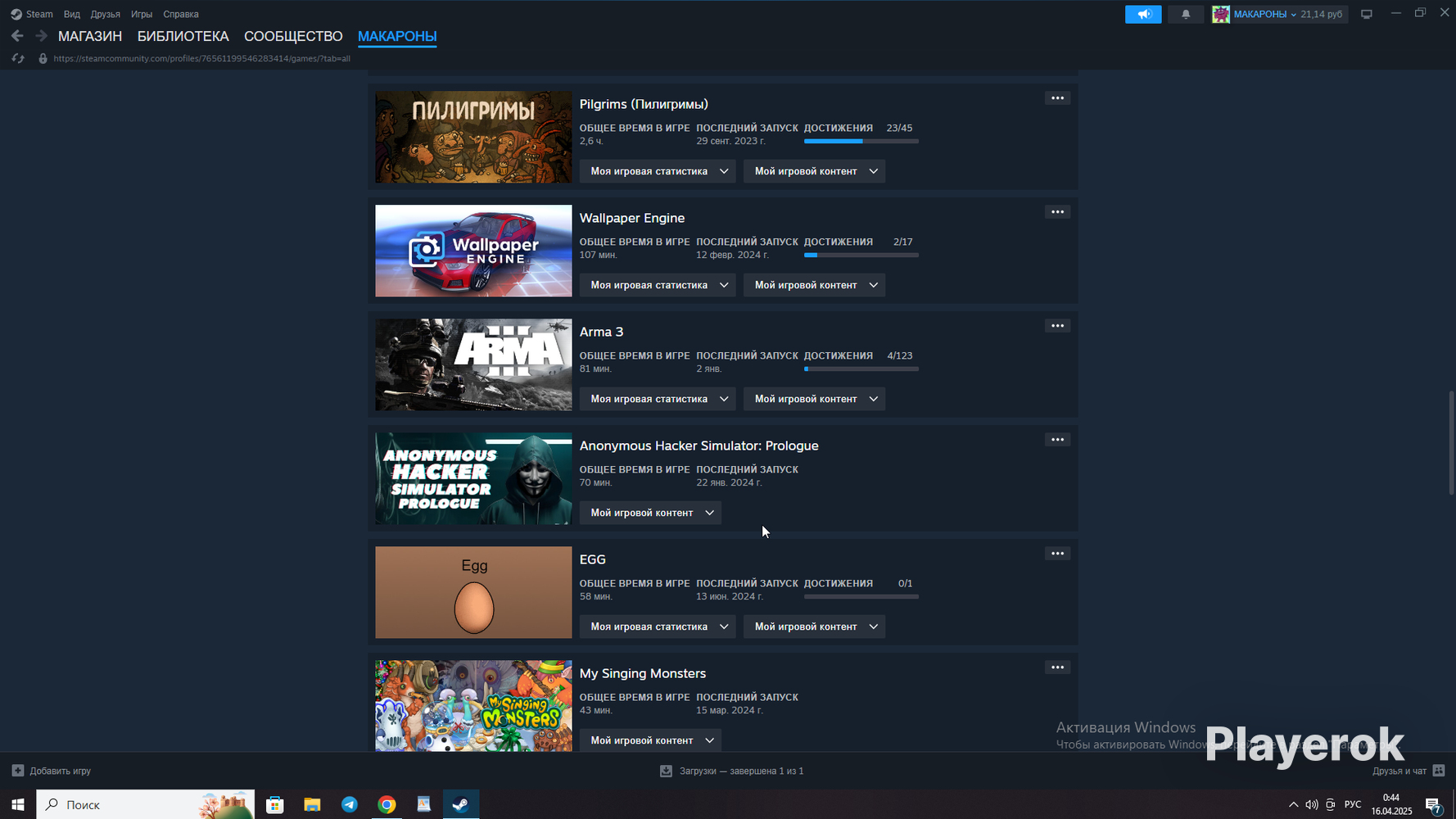Go forward with the right arrow

41,36
